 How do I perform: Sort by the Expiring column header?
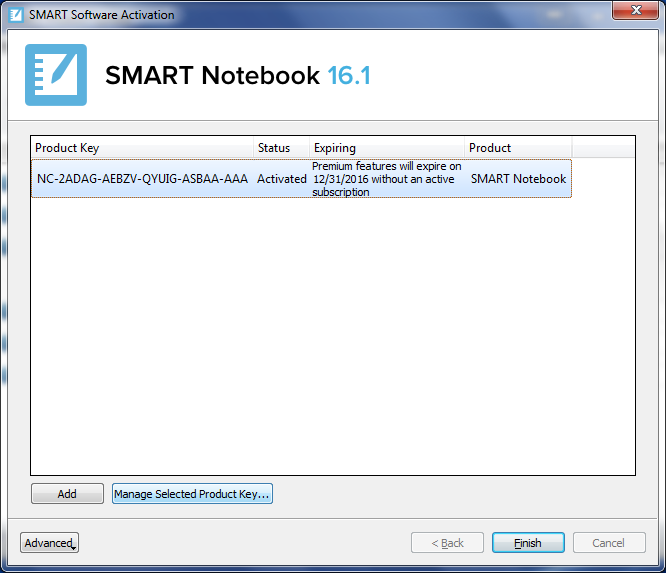(x=387, y=148)
